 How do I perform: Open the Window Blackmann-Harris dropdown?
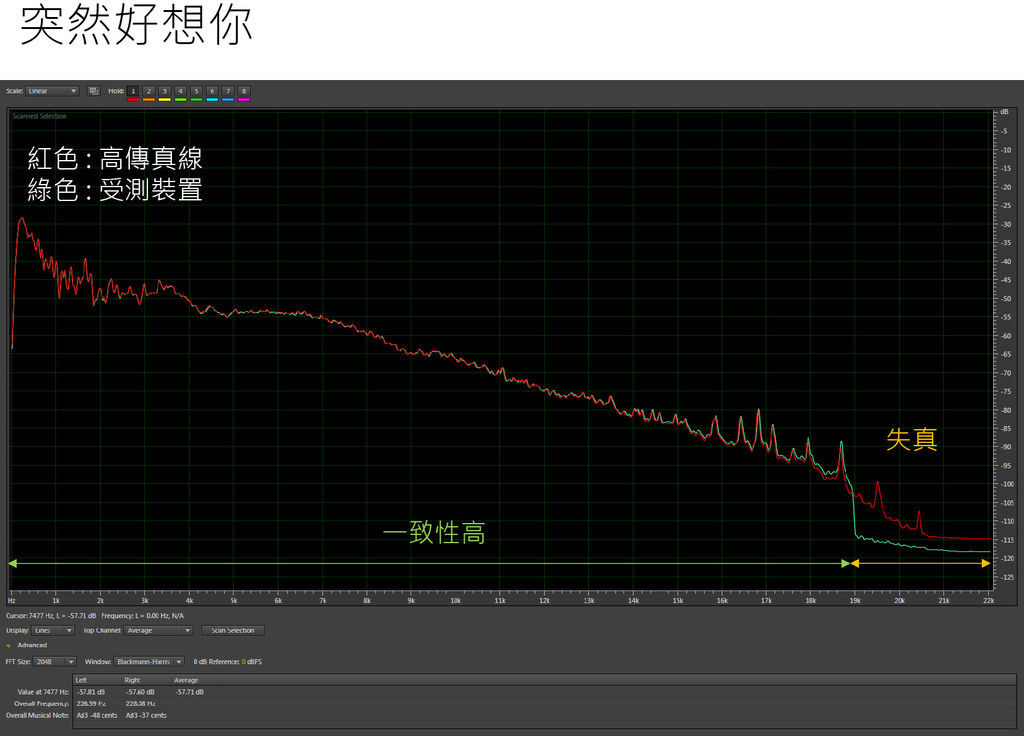[149, 662]
